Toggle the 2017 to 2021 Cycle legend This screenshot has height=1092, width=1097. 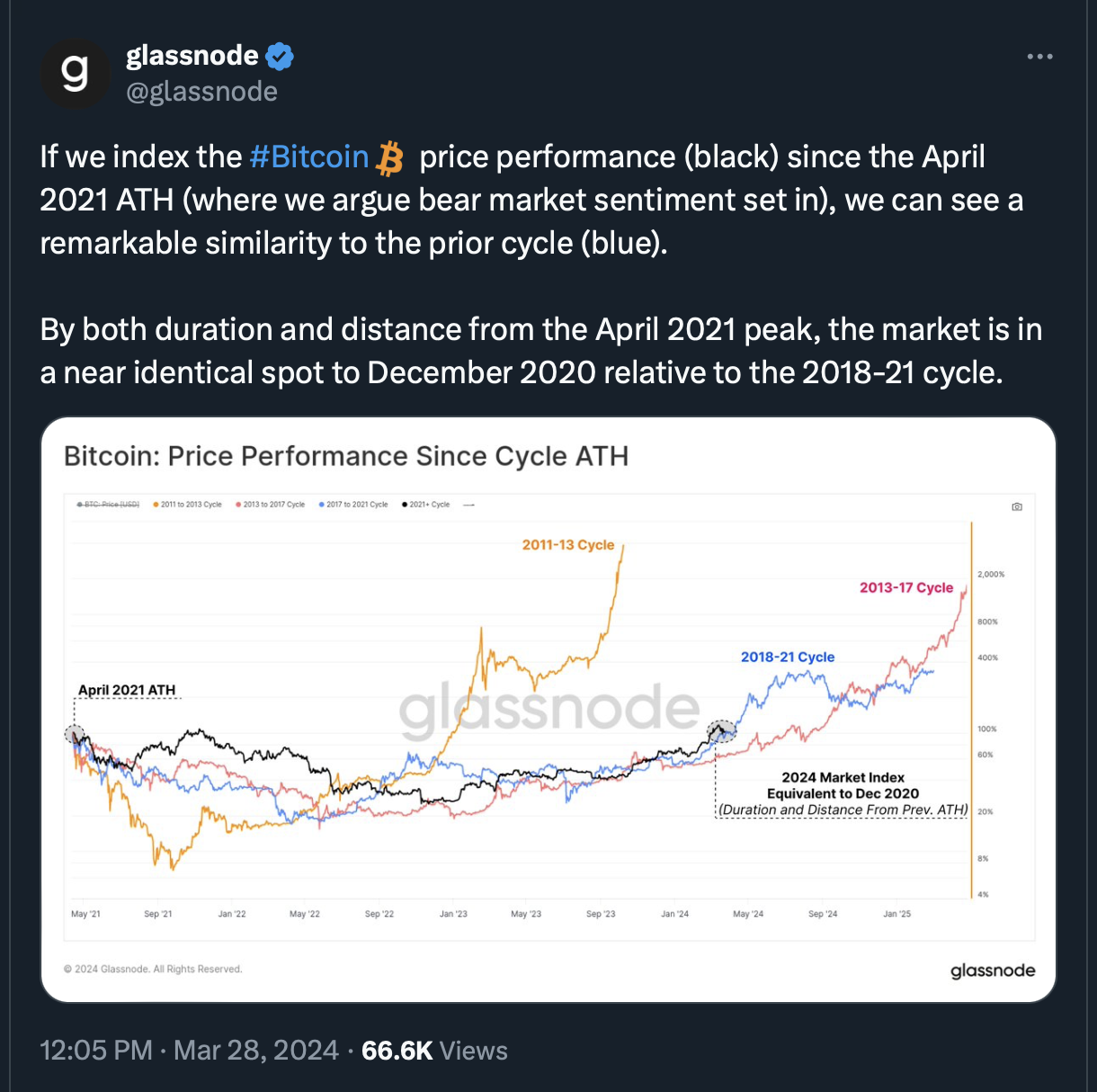(353, 505)
